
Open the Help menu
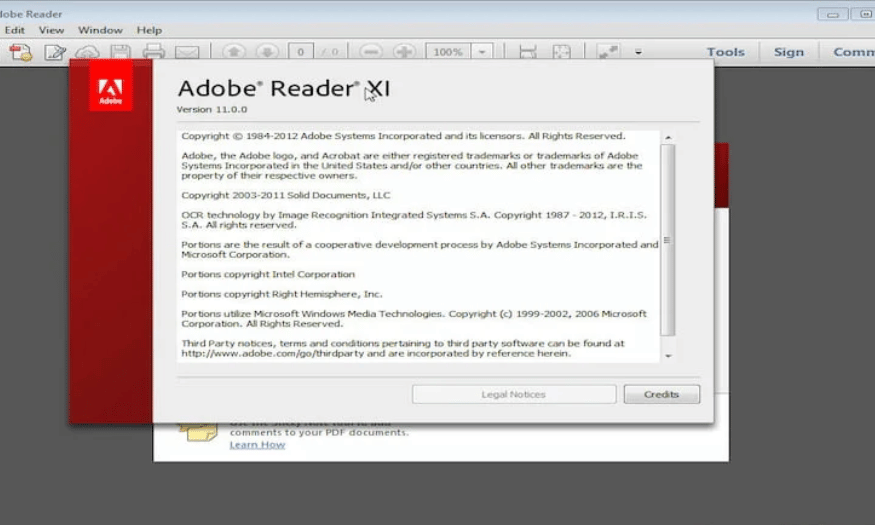point(150,30)
